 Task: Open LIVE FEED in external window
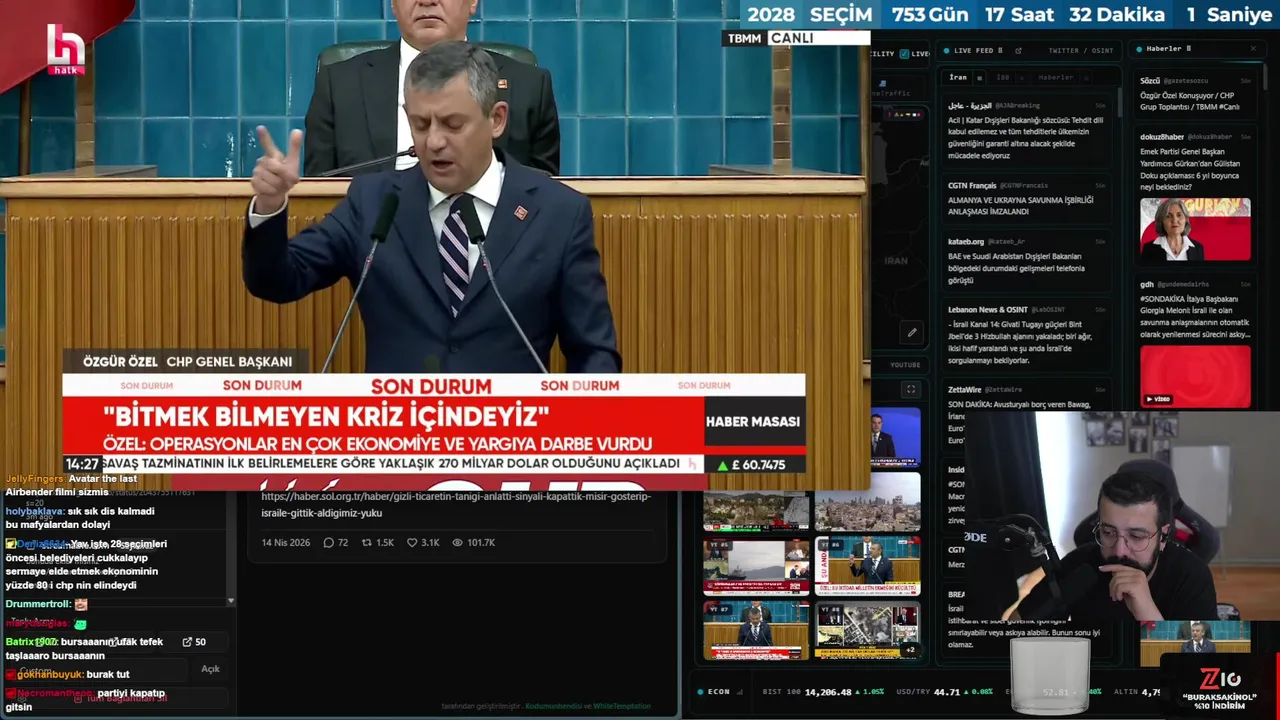coord(1018,50)
